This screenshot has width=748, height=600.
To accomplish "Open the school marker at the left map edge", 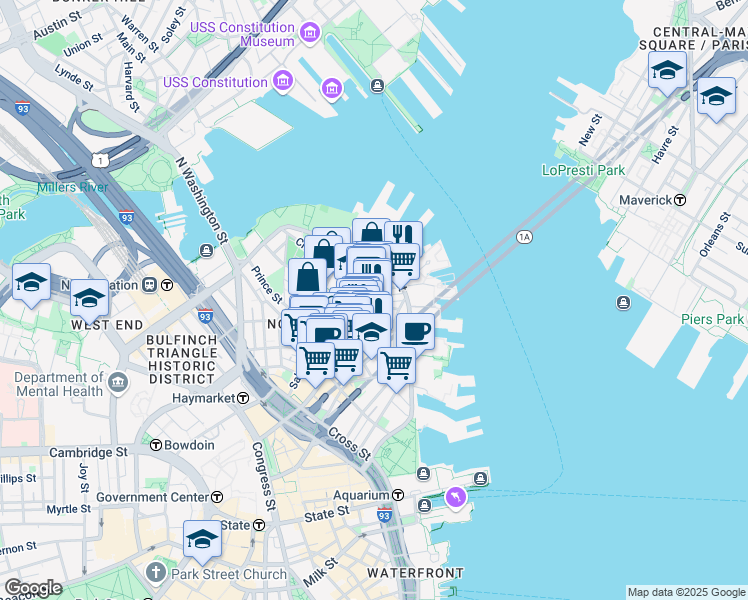I will (x=31, y=282).
